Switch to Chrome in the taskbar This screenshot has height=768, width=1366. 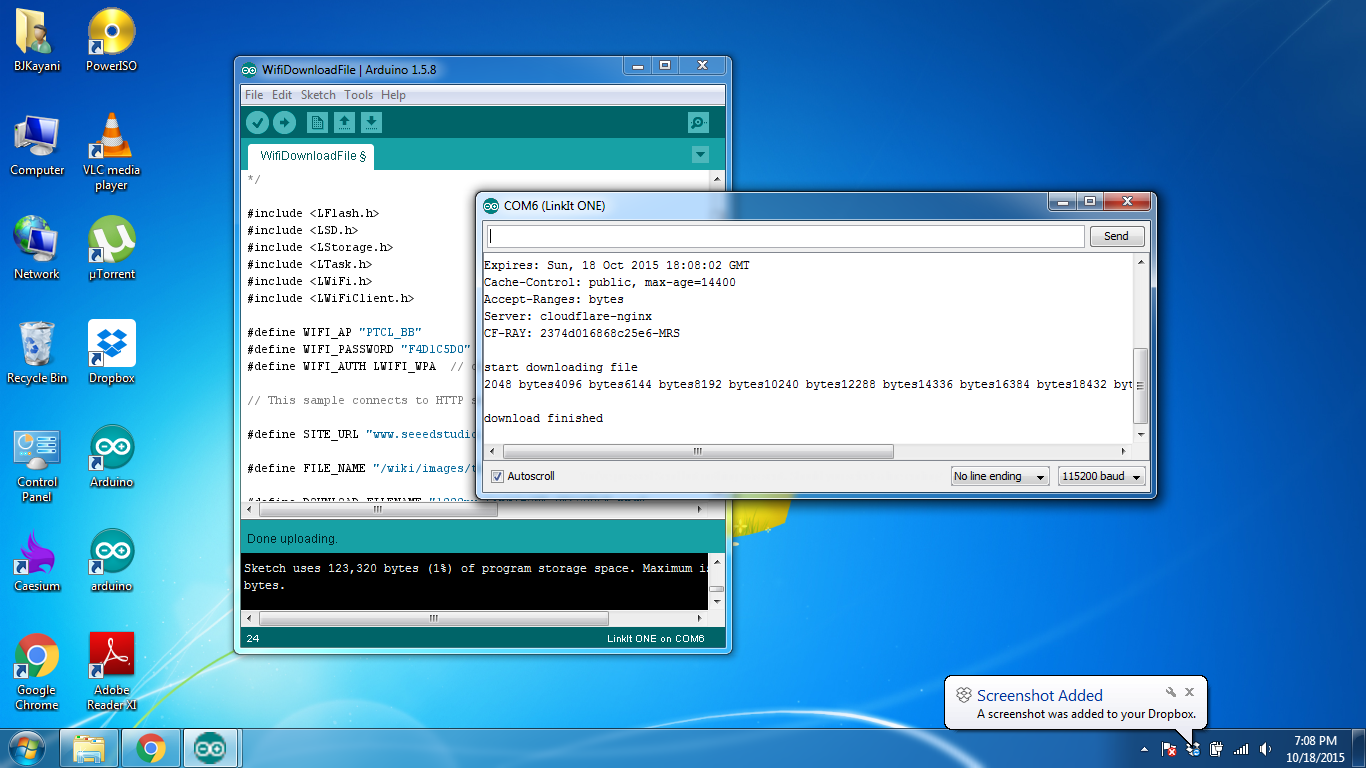tap(151, 748)
